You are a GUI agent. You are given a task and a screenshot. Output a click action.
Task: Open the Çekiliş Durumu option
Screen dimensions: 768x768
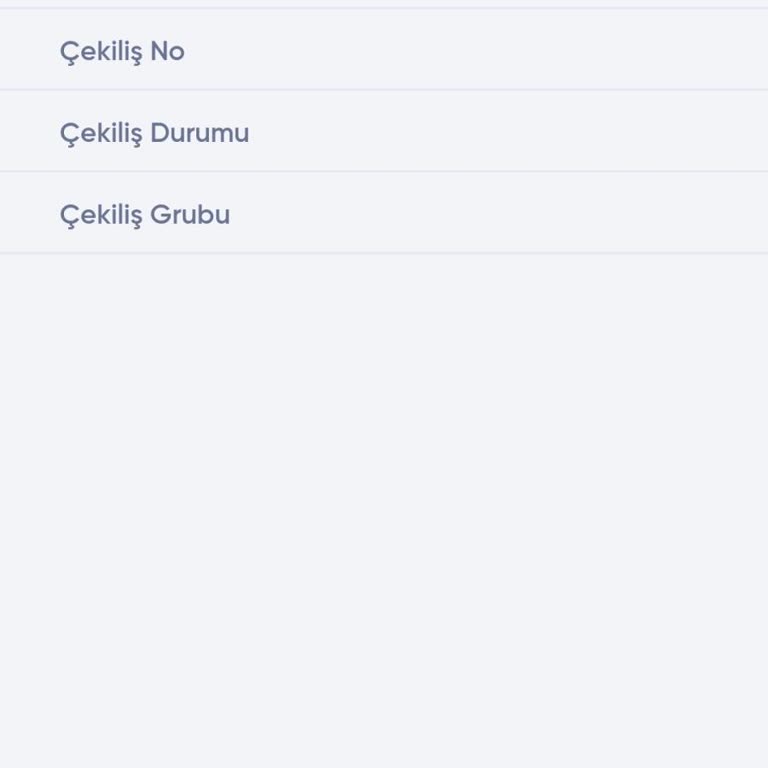point(154,133)
